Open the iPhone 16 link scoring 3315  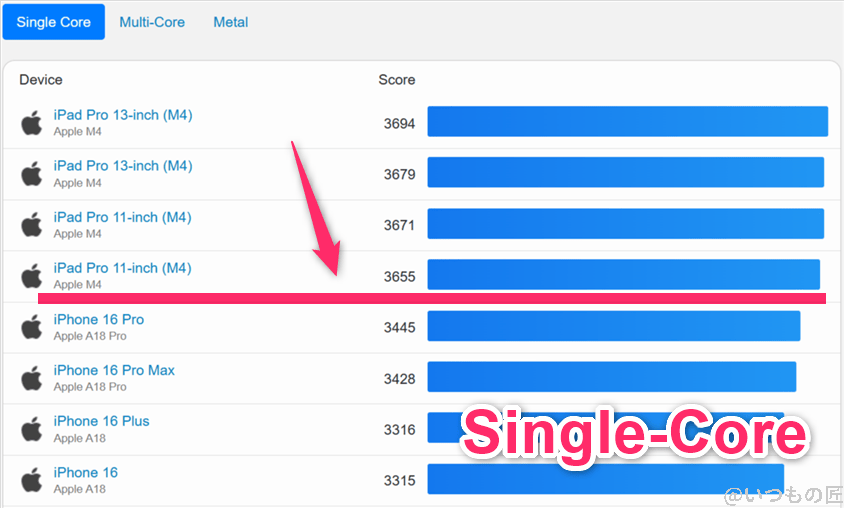tap(85, 472)
